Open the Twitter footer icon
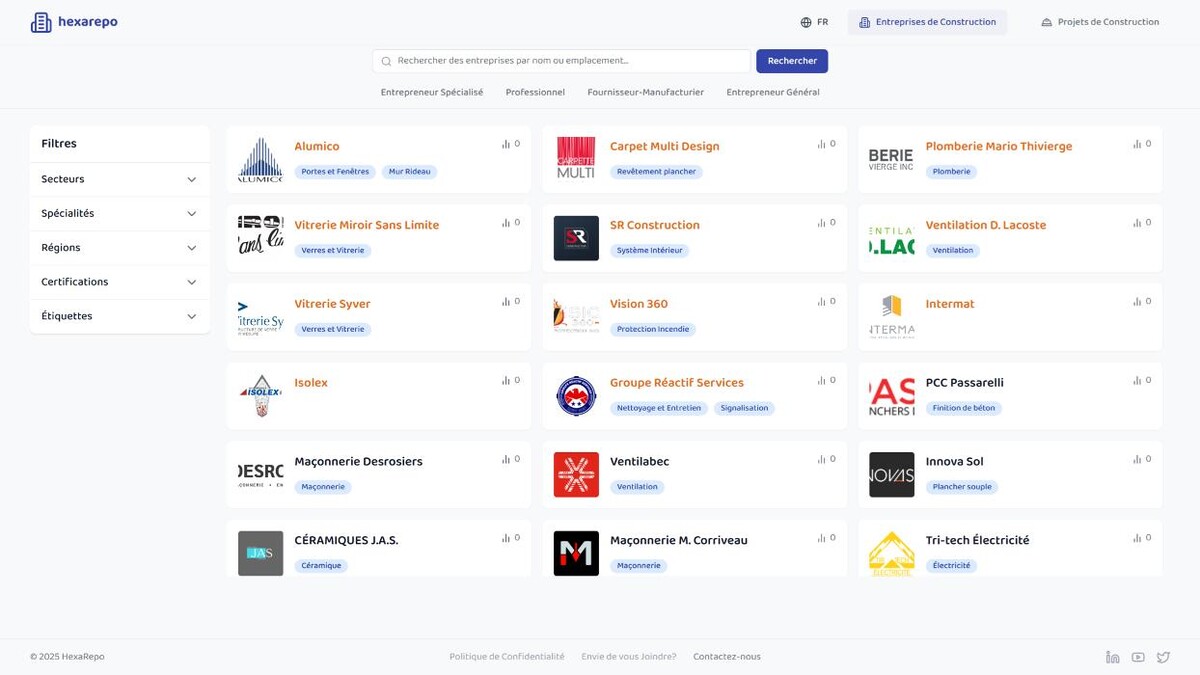The image size is (1200, 675). tap(1163, 657)
